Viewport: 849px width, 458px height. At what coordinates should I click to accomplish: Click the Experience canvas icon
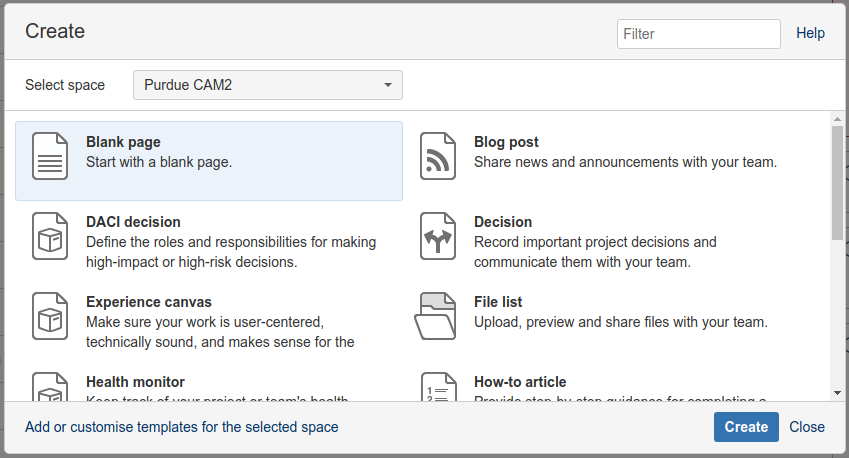[x=50, y=316]
